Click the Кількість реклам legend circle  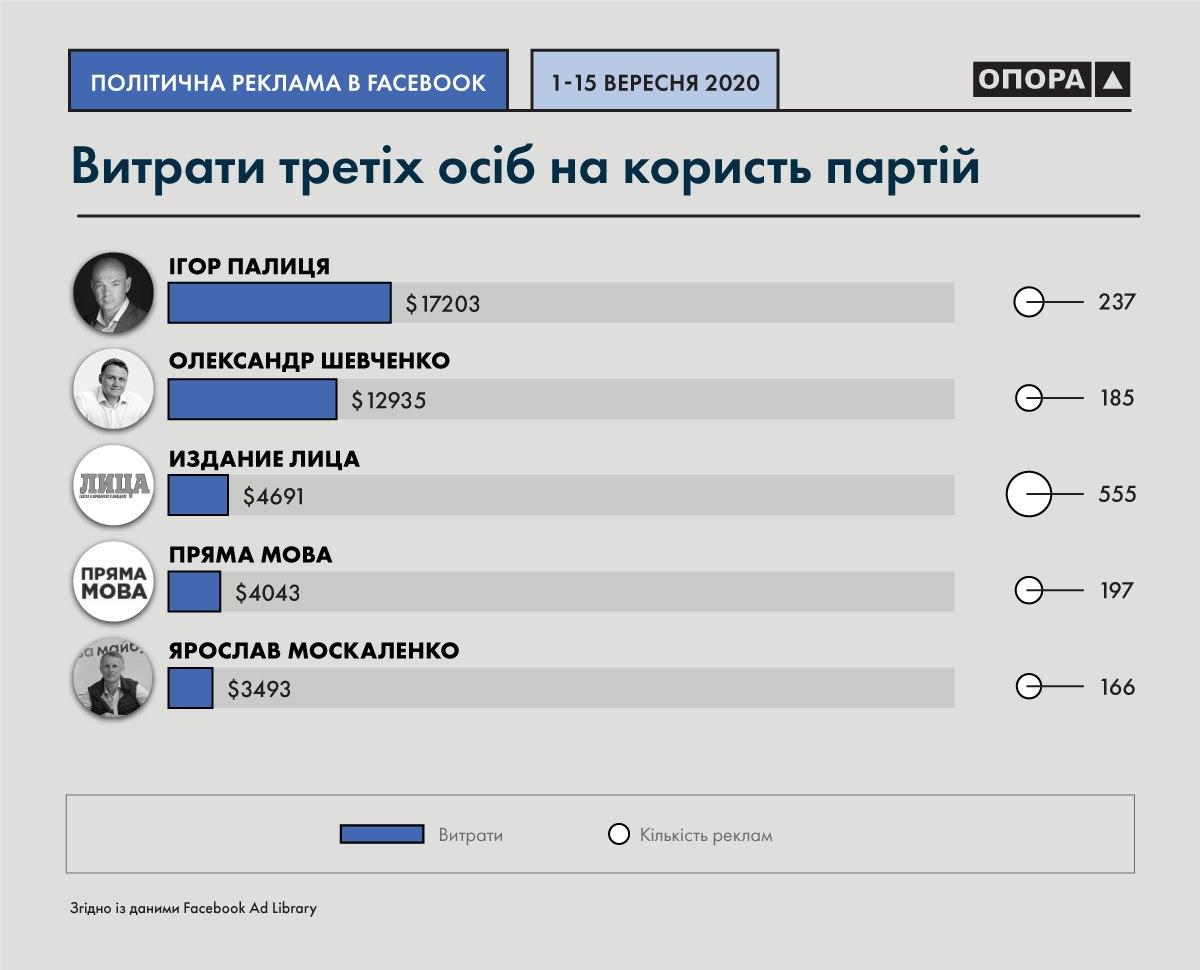point(619,835)
